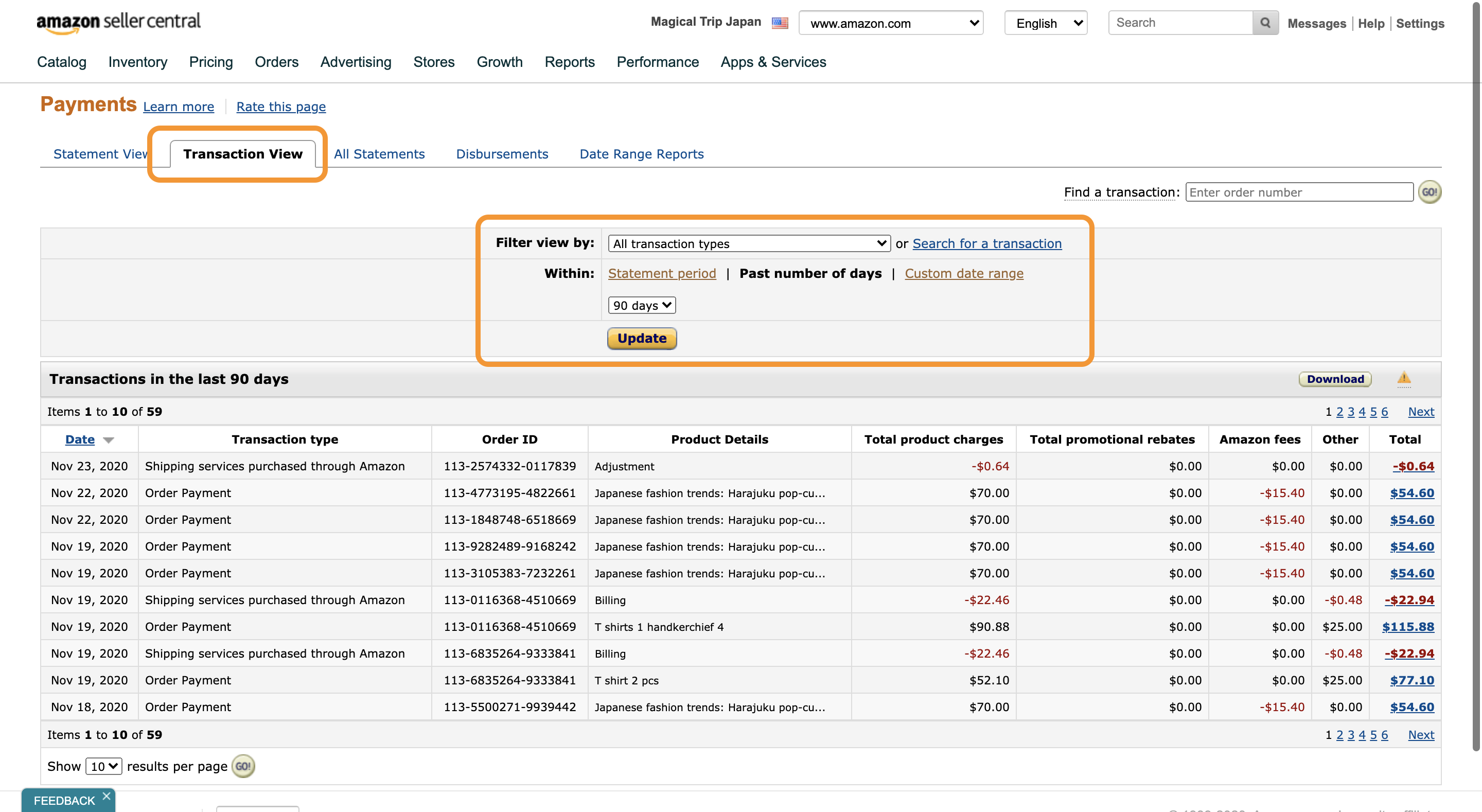Open the Disbursements tab
The height and width of the screenshot is (812, 1482).
click(x=502, y=154)
